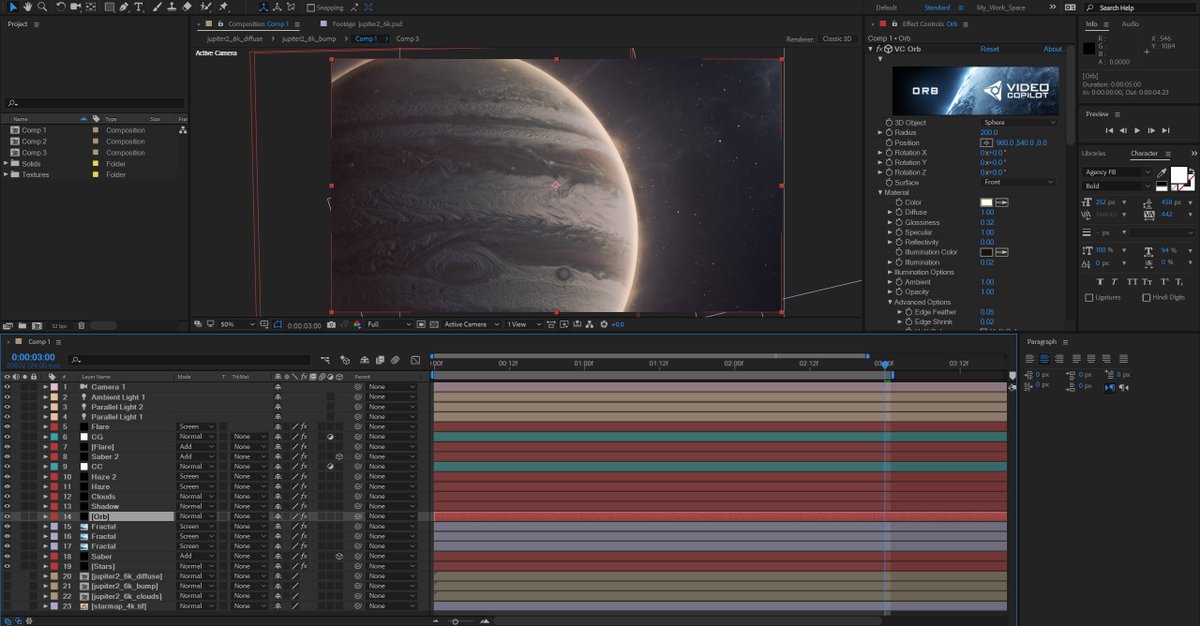Image resolution: width=1200 pixels, height=626 pixels.
Task: Select the Unified Camera tool
Action: (76, 7)
